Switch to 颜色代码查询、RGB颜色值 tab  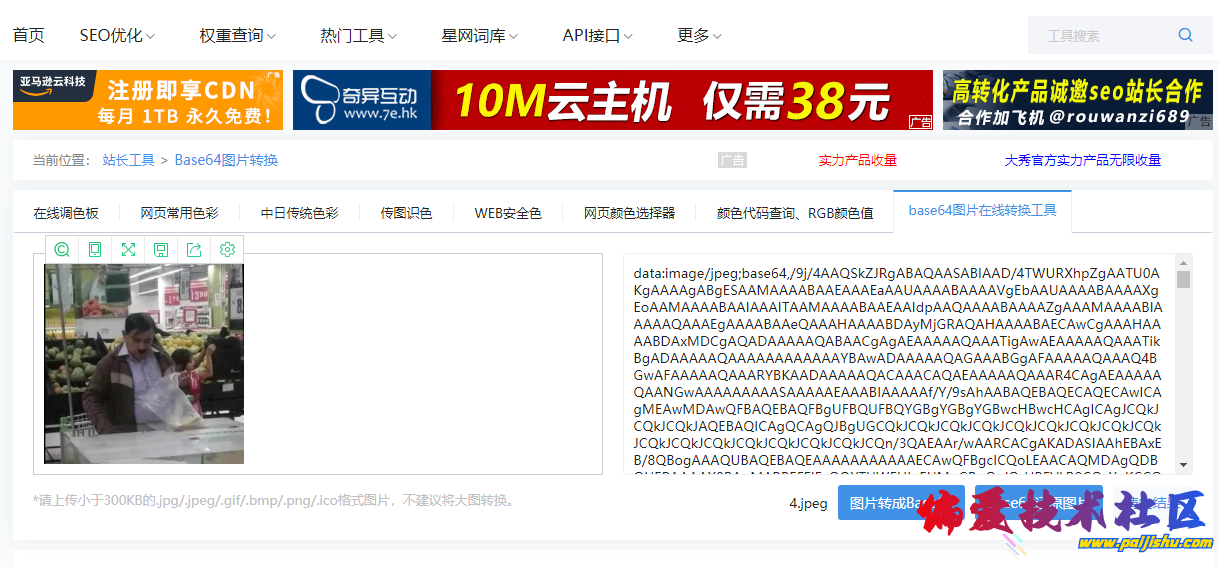click(795, 213)
